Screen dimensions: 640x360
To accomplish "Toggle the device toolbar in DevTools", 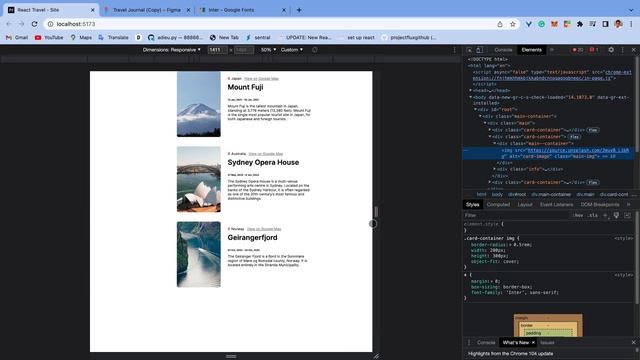I will tap(479, 50).
